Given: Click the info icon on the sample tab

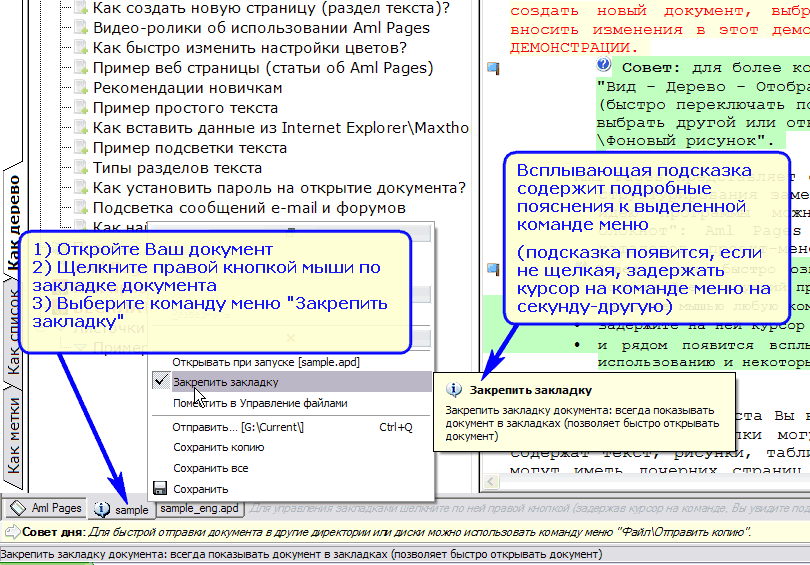Looking at the screenshot, I should click(x=102, y=509).
